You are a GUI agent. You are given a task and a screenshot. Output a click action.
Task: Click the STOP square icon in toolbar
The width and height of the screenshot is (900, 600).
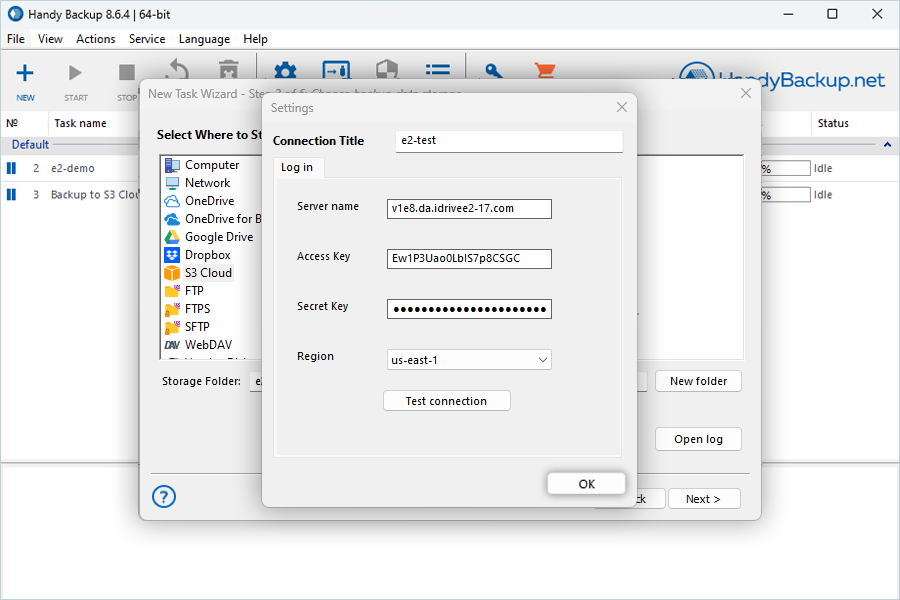pos(126,73)
